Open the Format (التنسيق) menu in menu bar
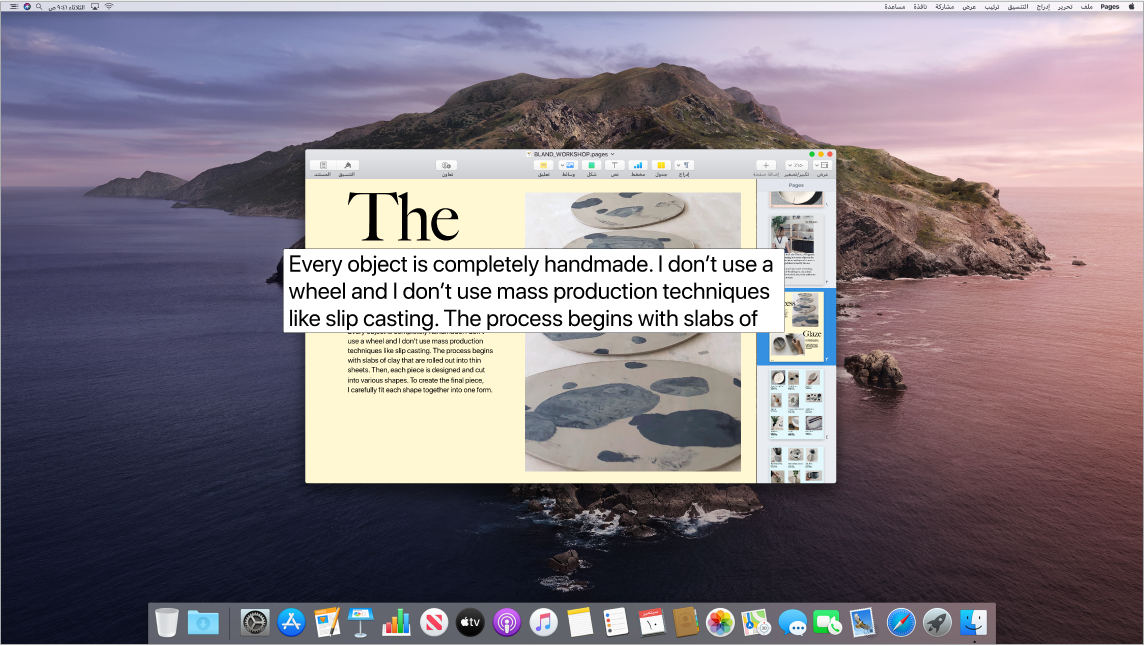 (x=1016, y=6)
